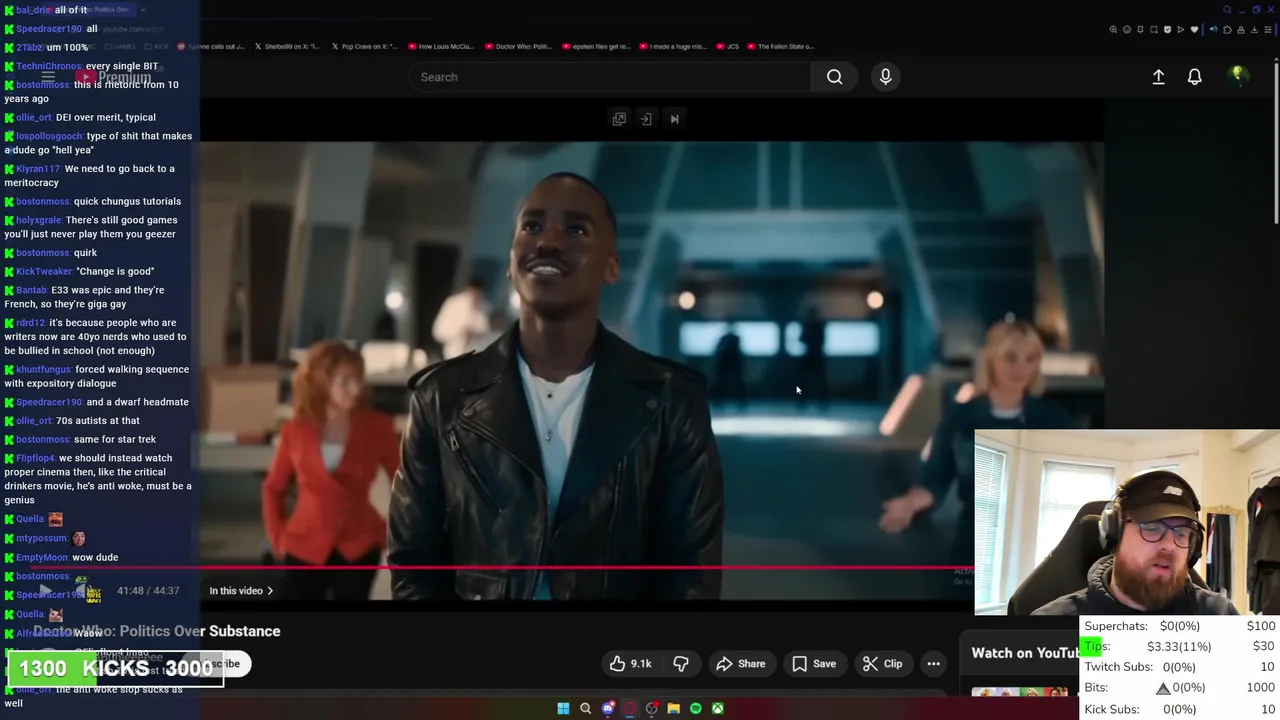Open the extensions cube icon
Viewport: 1280px width, 720px height.
1227,29
